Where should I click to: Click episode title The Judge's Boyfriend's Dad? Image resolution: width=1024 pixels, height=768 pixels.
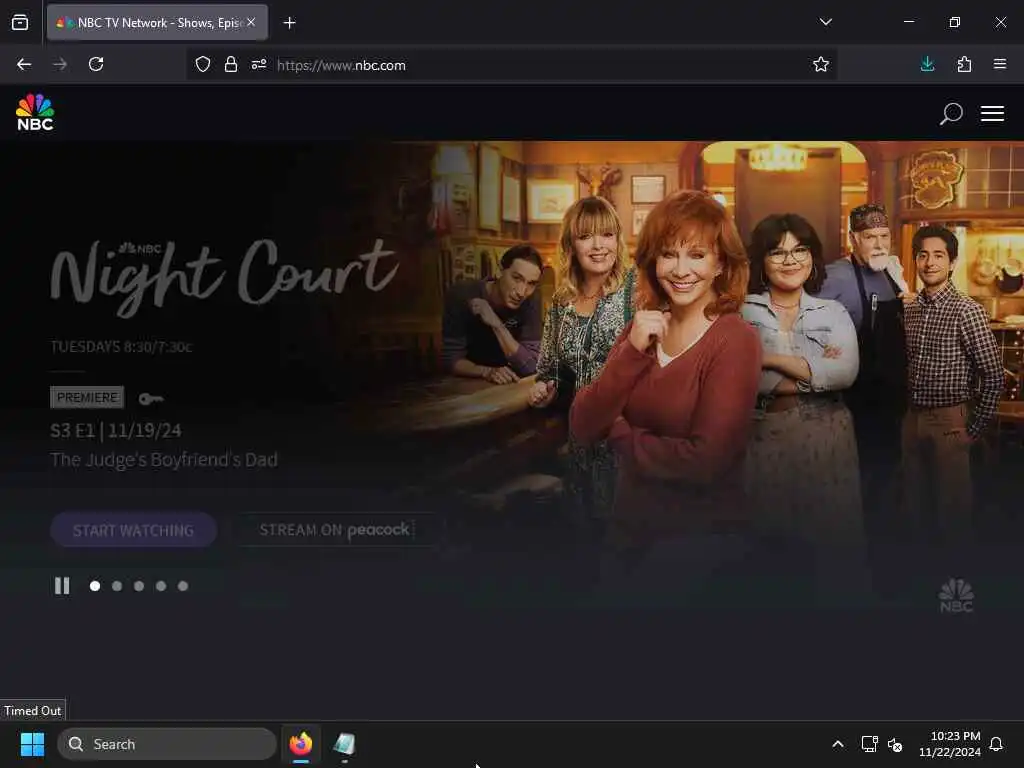(x=164, y=460)
